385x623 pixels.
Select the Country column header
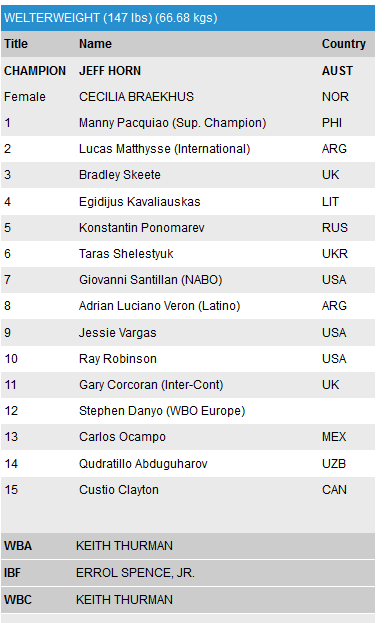click(x=344, y=44)
